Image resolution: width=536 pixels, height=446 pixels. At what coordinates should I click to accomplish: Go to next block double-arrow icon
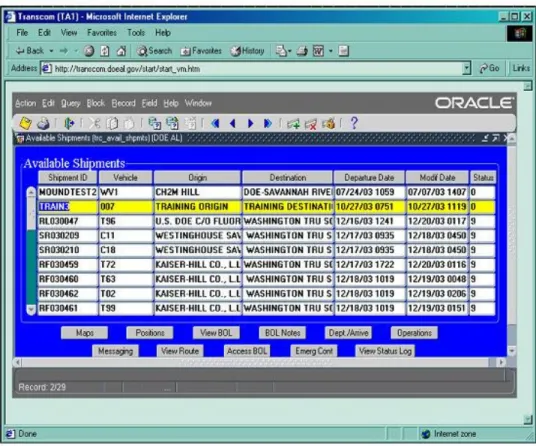tap(268, 123)
